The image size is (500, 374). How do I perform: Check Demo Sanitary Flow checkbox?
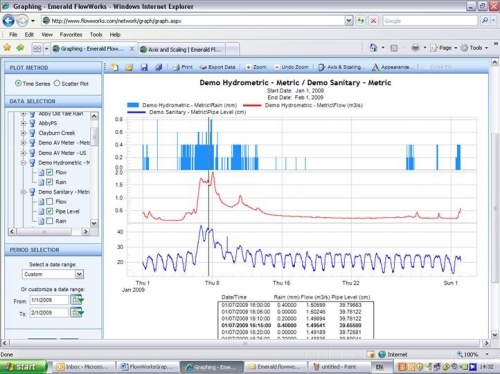[50, 201]
